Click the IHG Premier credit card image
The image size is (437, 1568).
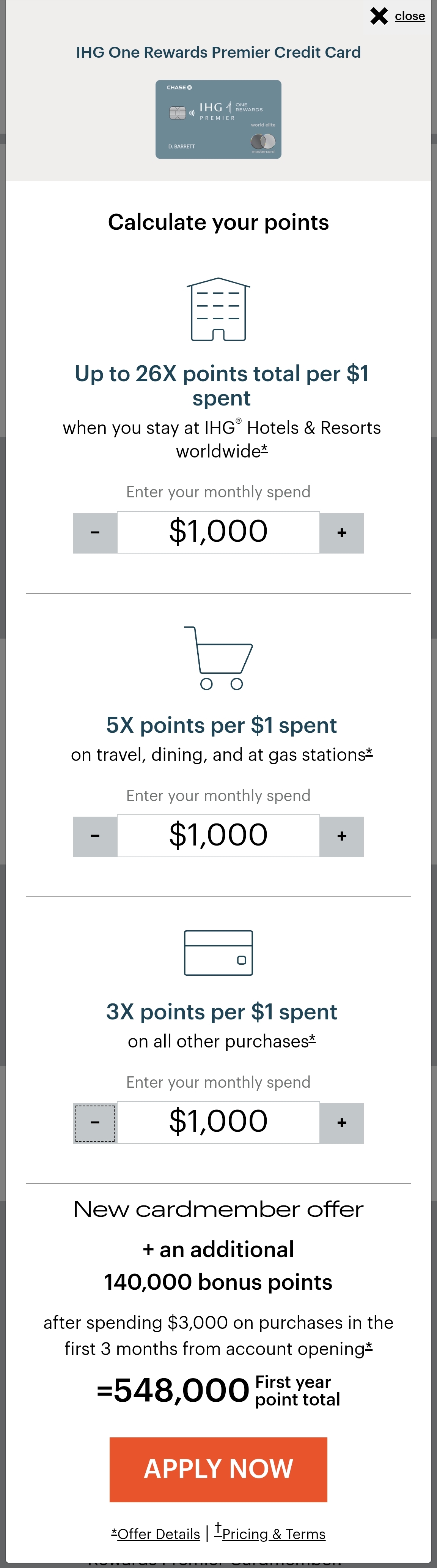pos(218,119)
